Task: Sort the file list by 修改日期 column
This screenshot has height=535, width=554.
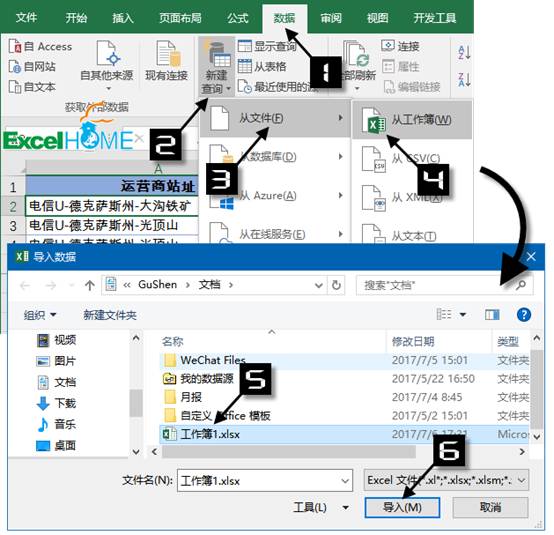Action: coord(413,341)
